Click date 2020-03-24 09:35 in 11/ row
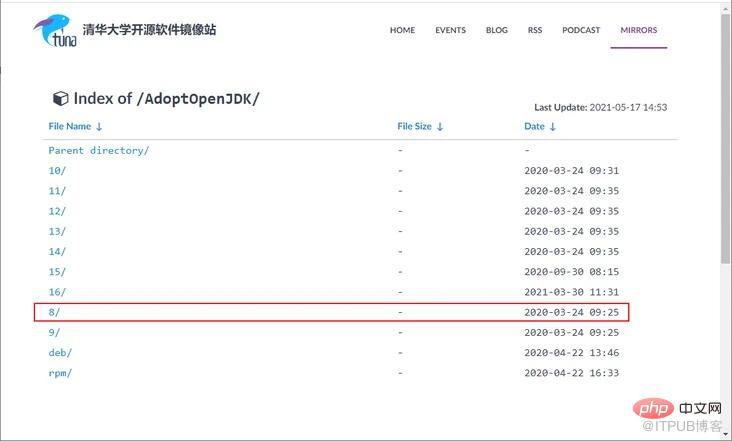 571,191
